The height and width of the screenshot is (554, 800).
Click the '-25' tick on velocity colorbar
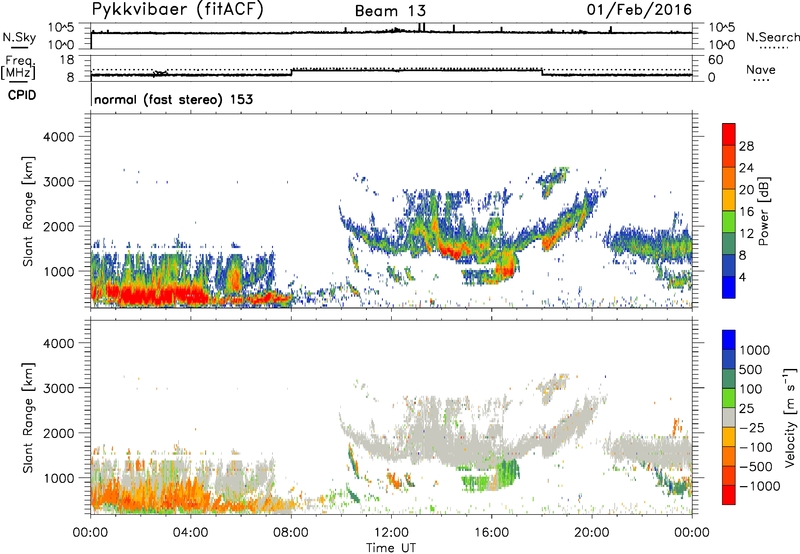752,427
